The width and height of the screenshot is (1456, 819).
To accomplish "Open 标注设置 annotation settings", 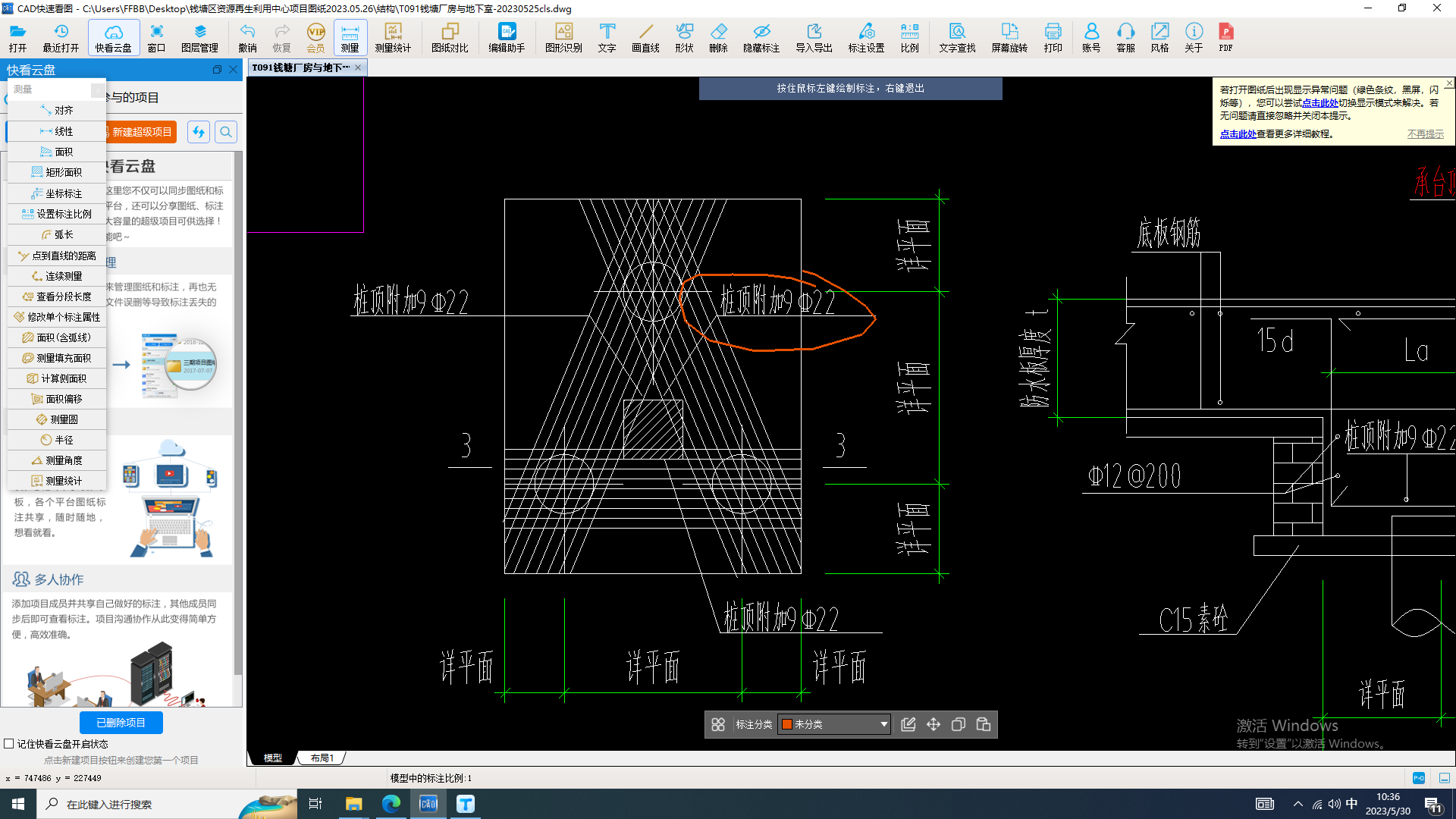I will [x=866, y=37].
